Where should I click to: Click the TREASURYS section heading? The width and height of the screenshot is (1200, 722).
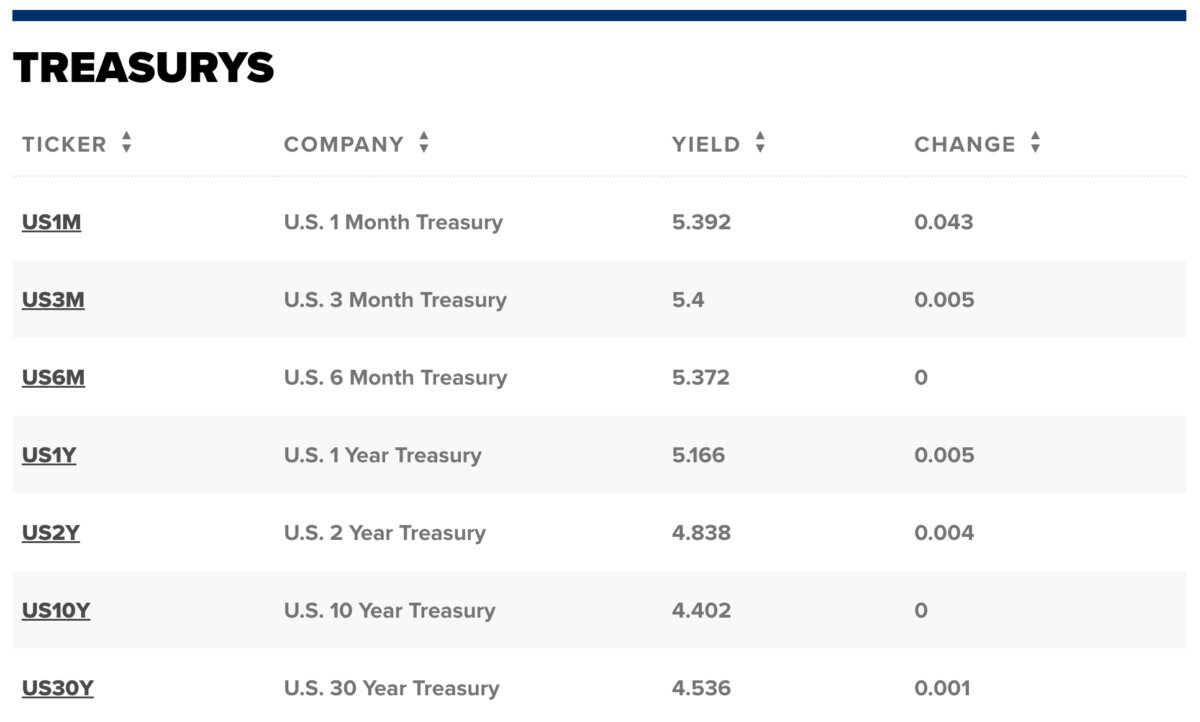143,67
